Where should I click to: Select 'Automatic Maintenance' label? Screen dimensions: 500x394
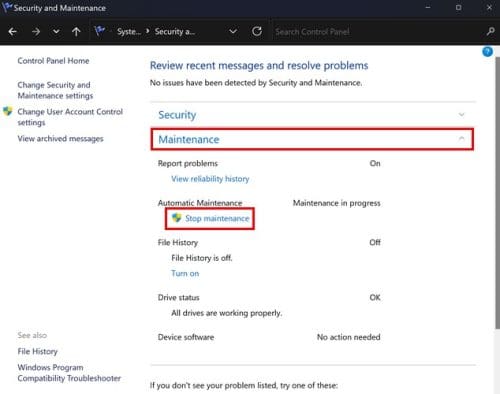tap(200, 203)
